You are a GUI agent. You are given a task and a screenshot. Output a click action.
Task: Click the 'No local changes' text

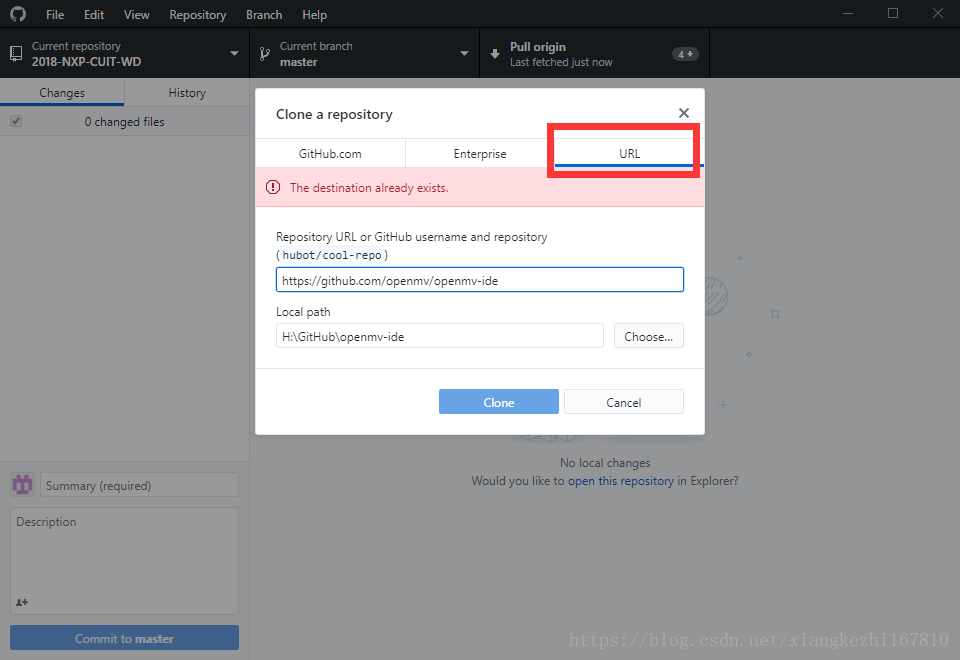coord(605,463)
